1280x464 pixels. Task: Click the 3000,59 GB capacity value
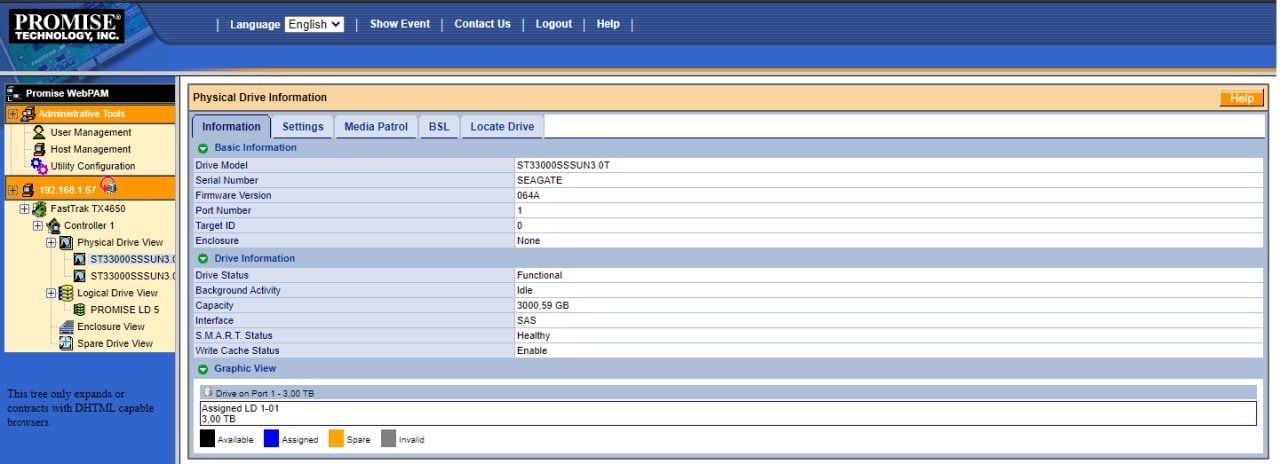(543, 305)
